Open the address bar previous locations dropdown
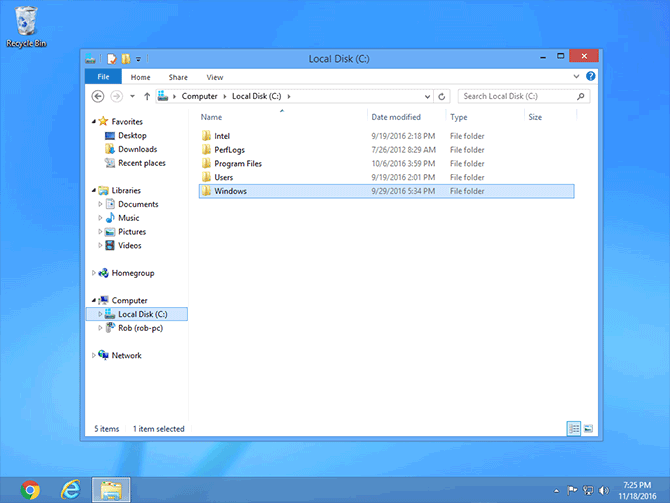This screenshot has width=670, height=503. (x=427, y=97)
